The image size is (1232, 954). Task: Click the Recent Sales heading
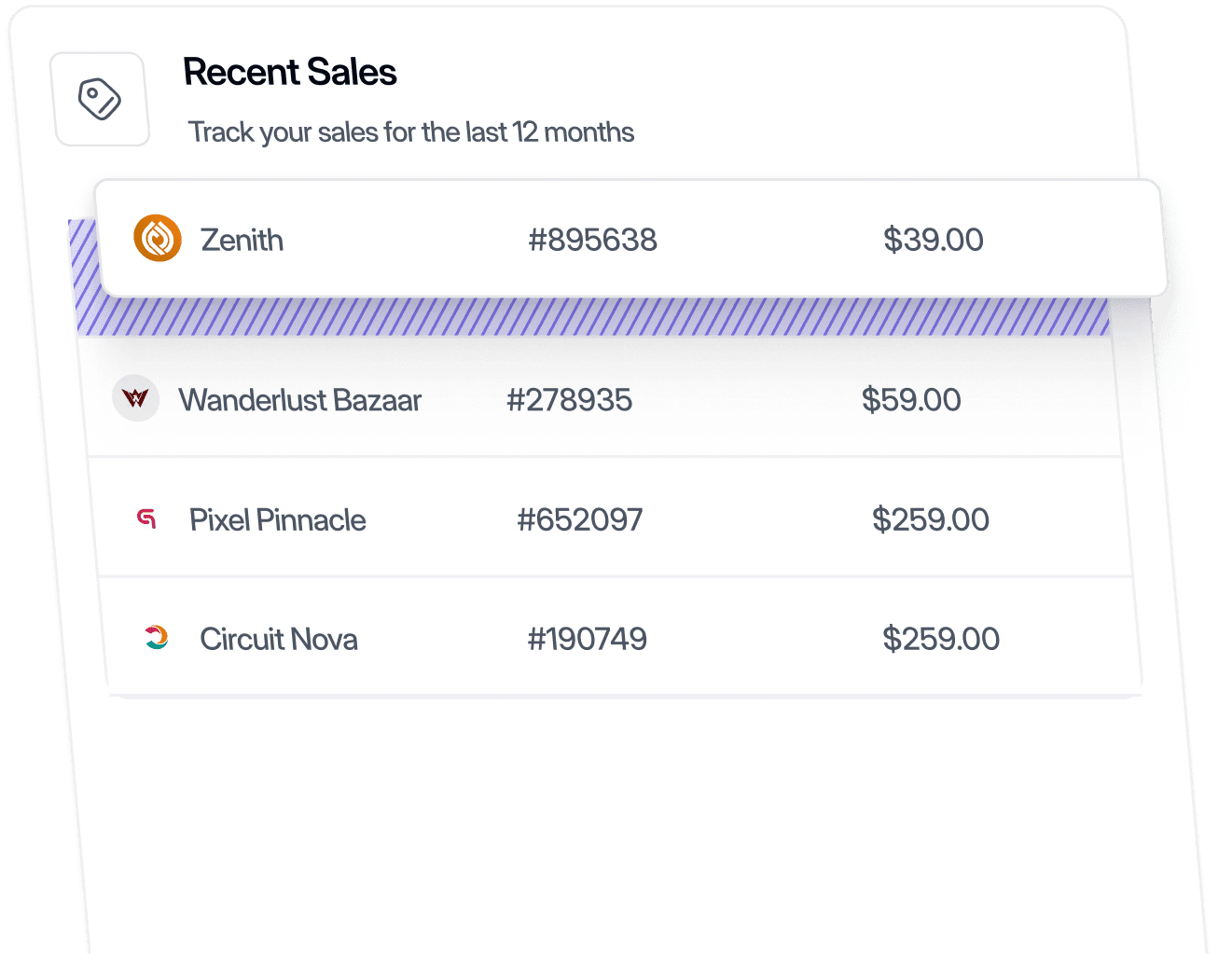[x=289, y=72]
